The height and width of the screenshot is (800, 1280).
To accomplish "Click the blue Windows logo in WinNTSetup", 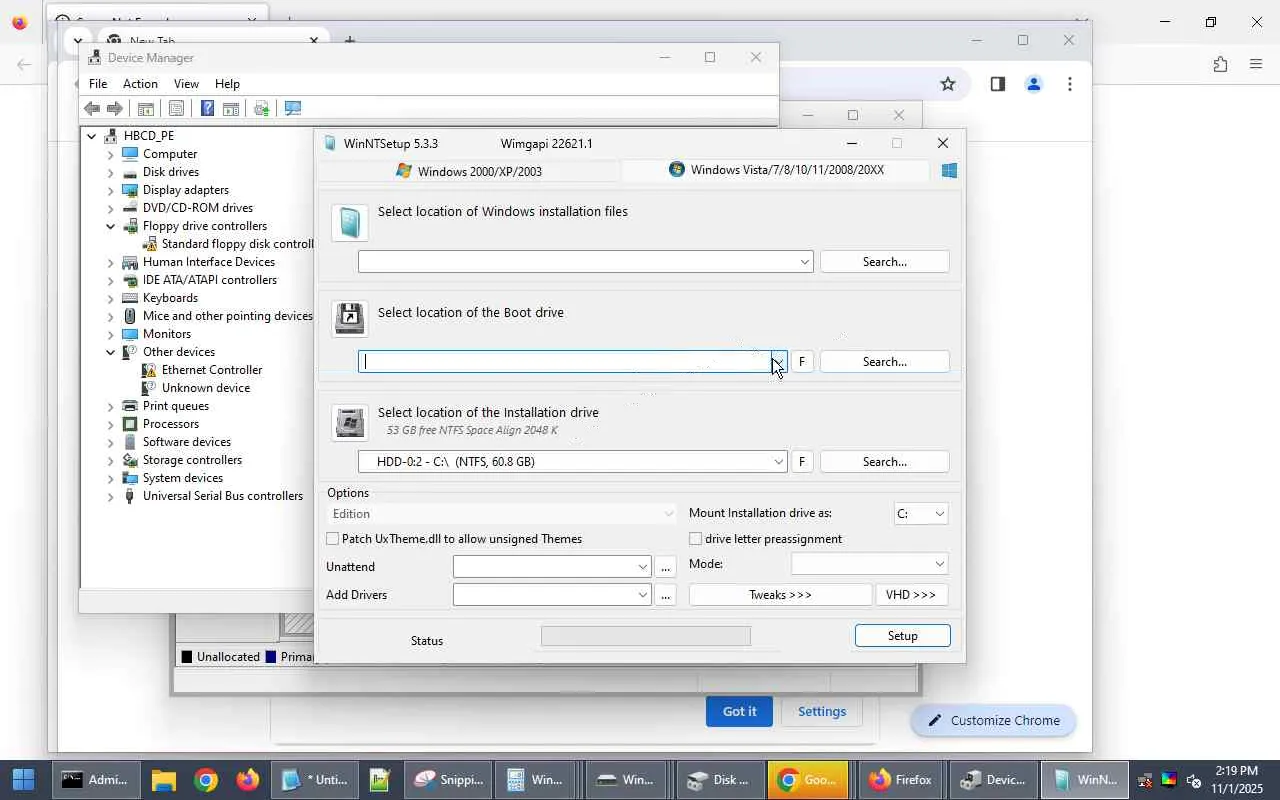I will [x=949, y=171].
